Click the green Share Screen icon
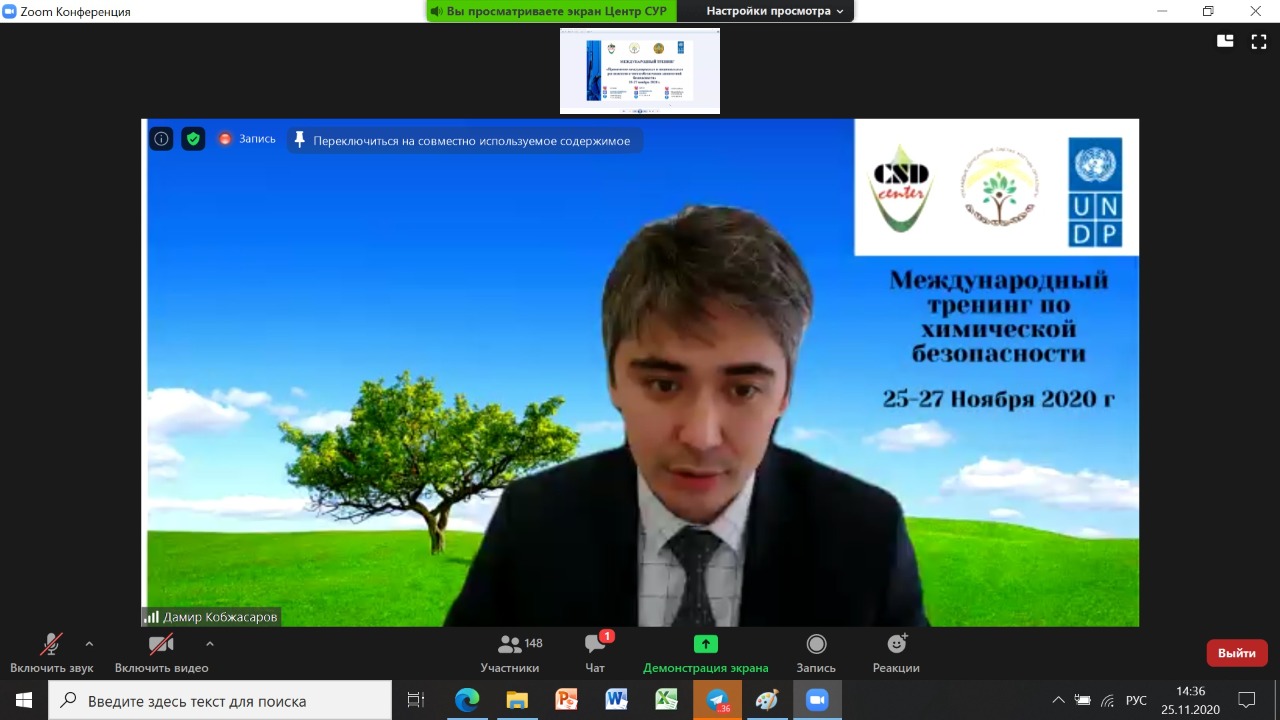The image size is (1280, 720). click(x=705, y=645)
